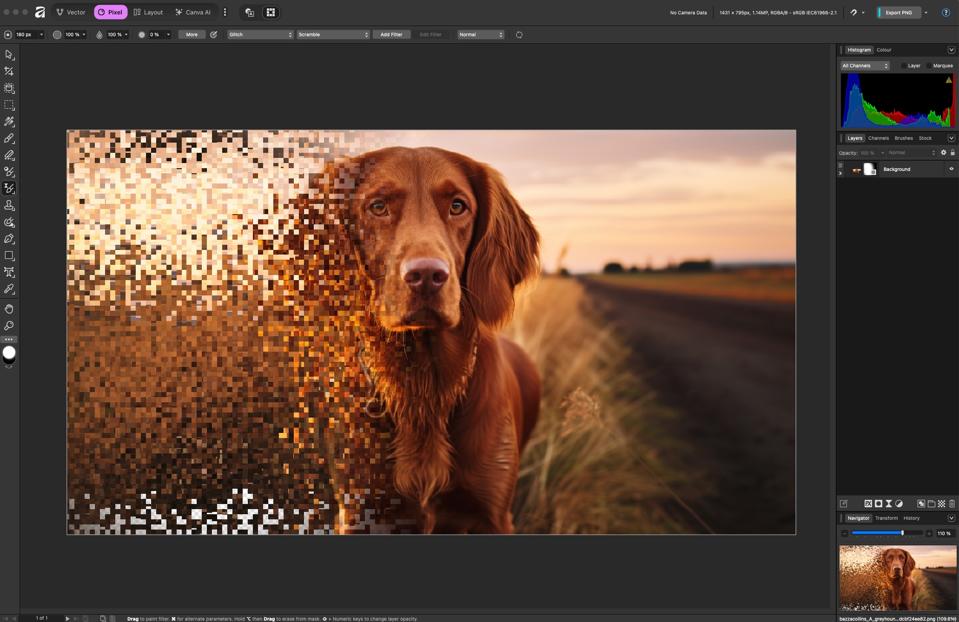Viewport: 959px width, 622px height.
Task: Select the Move tool in the toolbar
Action: 9,53
